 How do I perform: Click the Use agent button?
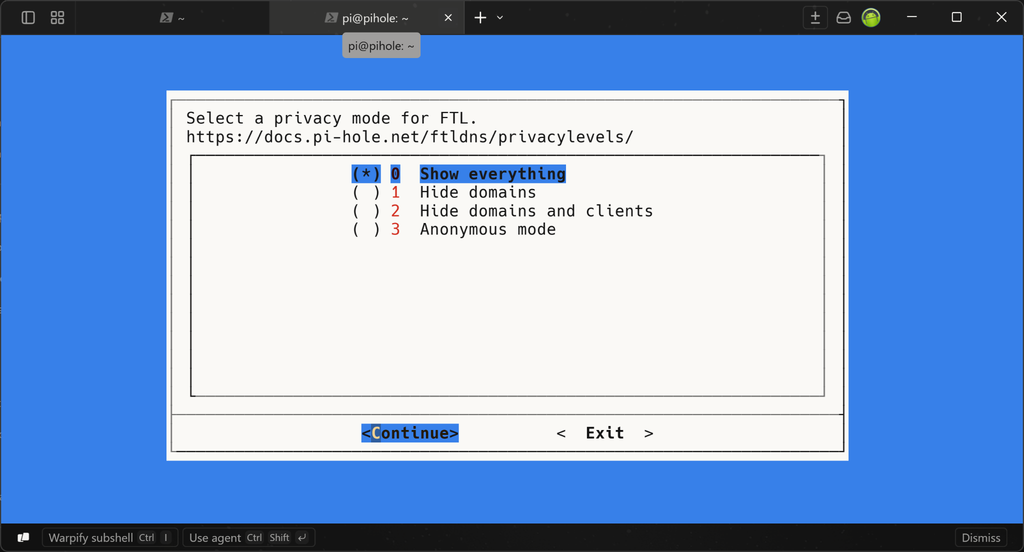pos(249,538)
